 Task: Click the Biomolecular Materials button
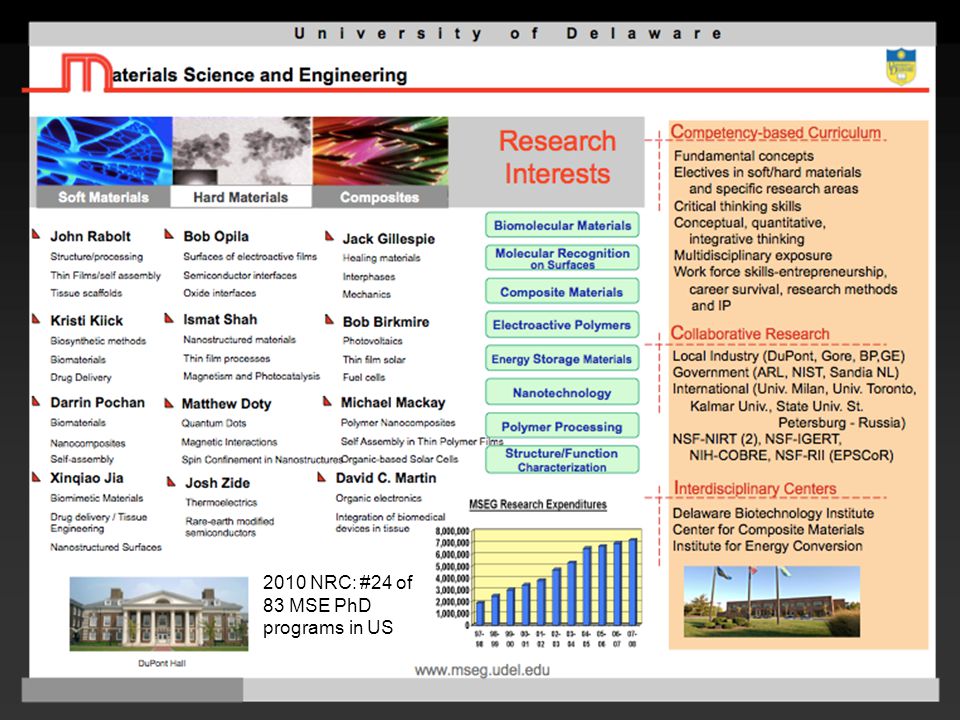click(562, 225)
